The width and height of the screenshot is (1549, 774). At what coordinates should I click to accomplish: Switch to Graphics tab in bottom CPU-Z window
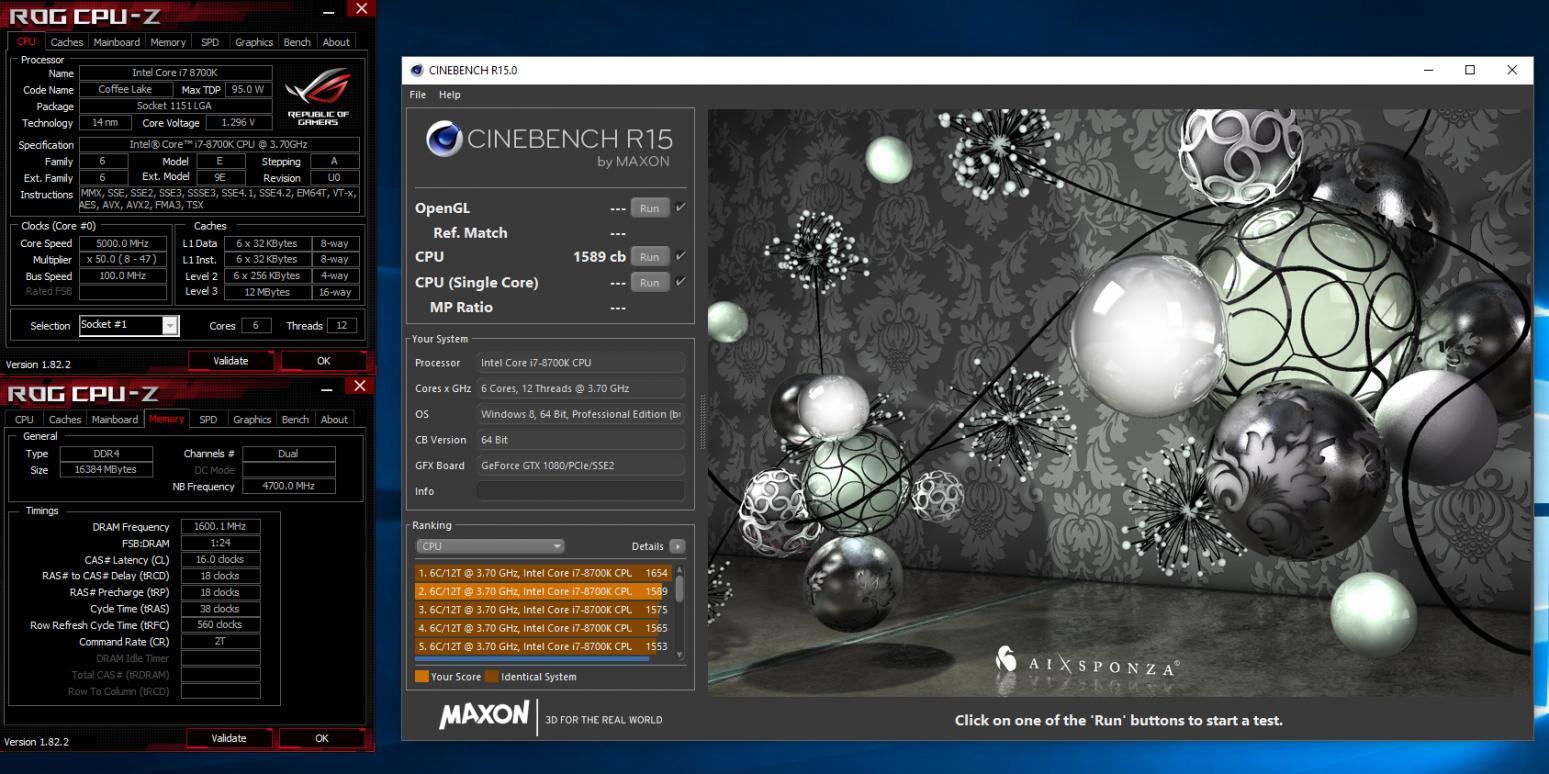(x=252, y=419)
